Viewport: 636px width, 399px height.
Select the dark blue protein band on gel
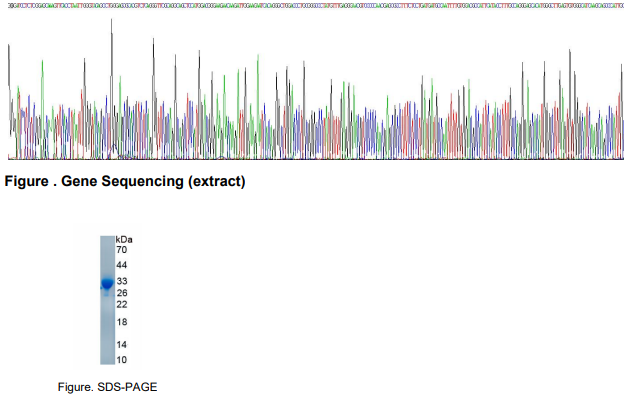[x=107, y=283]
